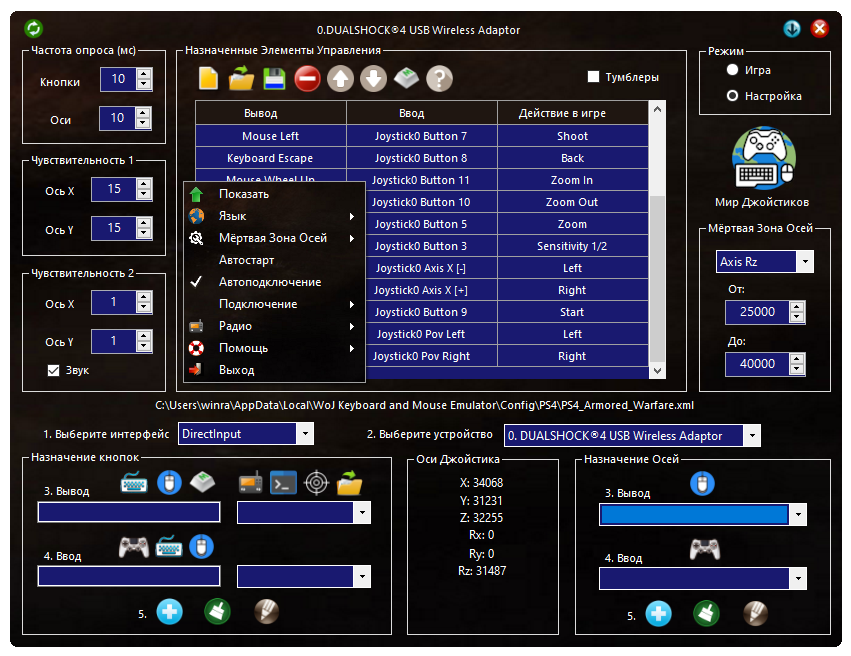Enable the Тумблеры checkbox
Viewport: 851px width, 656px height.
593,77
